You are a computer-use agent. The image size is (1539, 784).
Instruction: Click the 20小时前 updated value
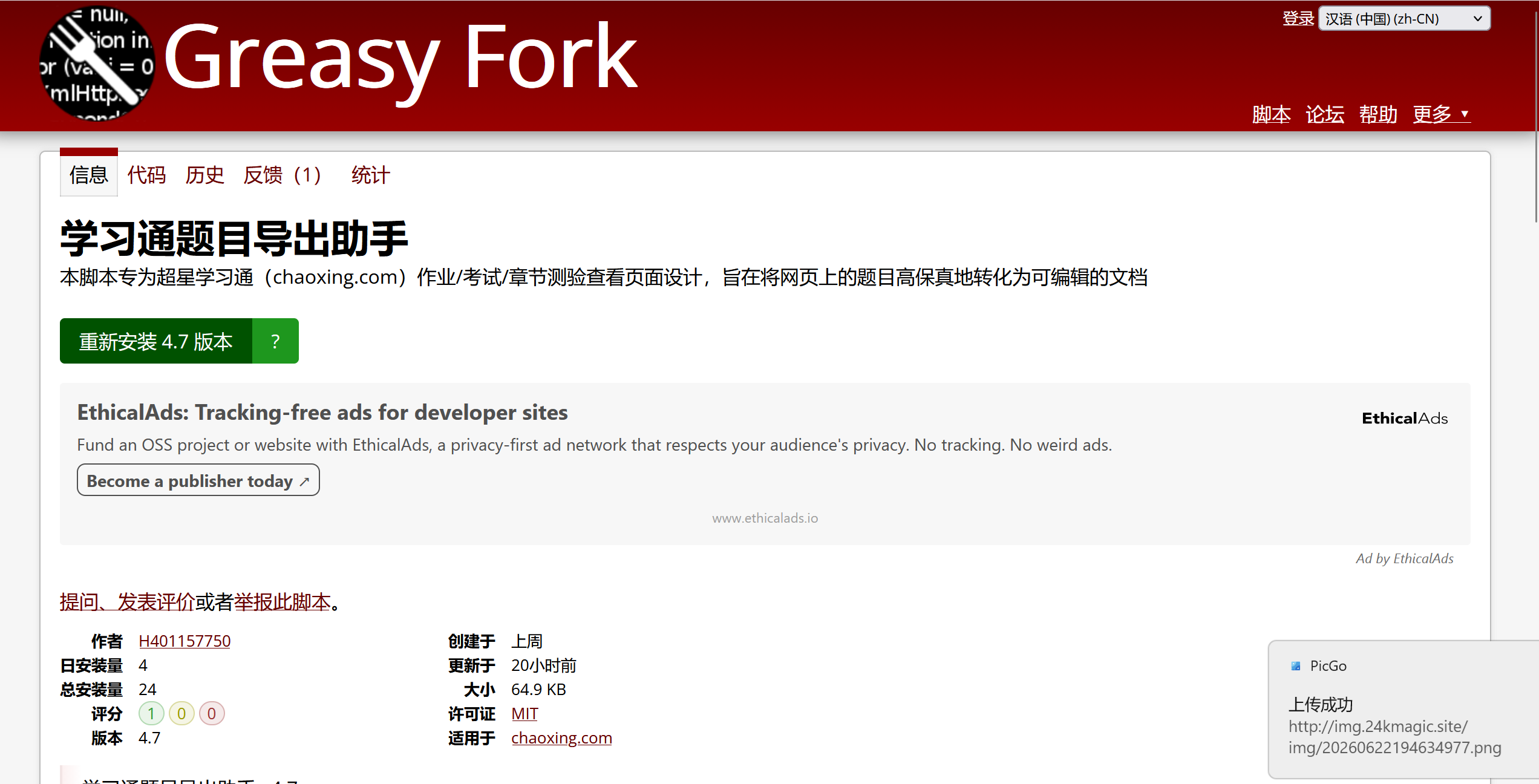(544, 665)
